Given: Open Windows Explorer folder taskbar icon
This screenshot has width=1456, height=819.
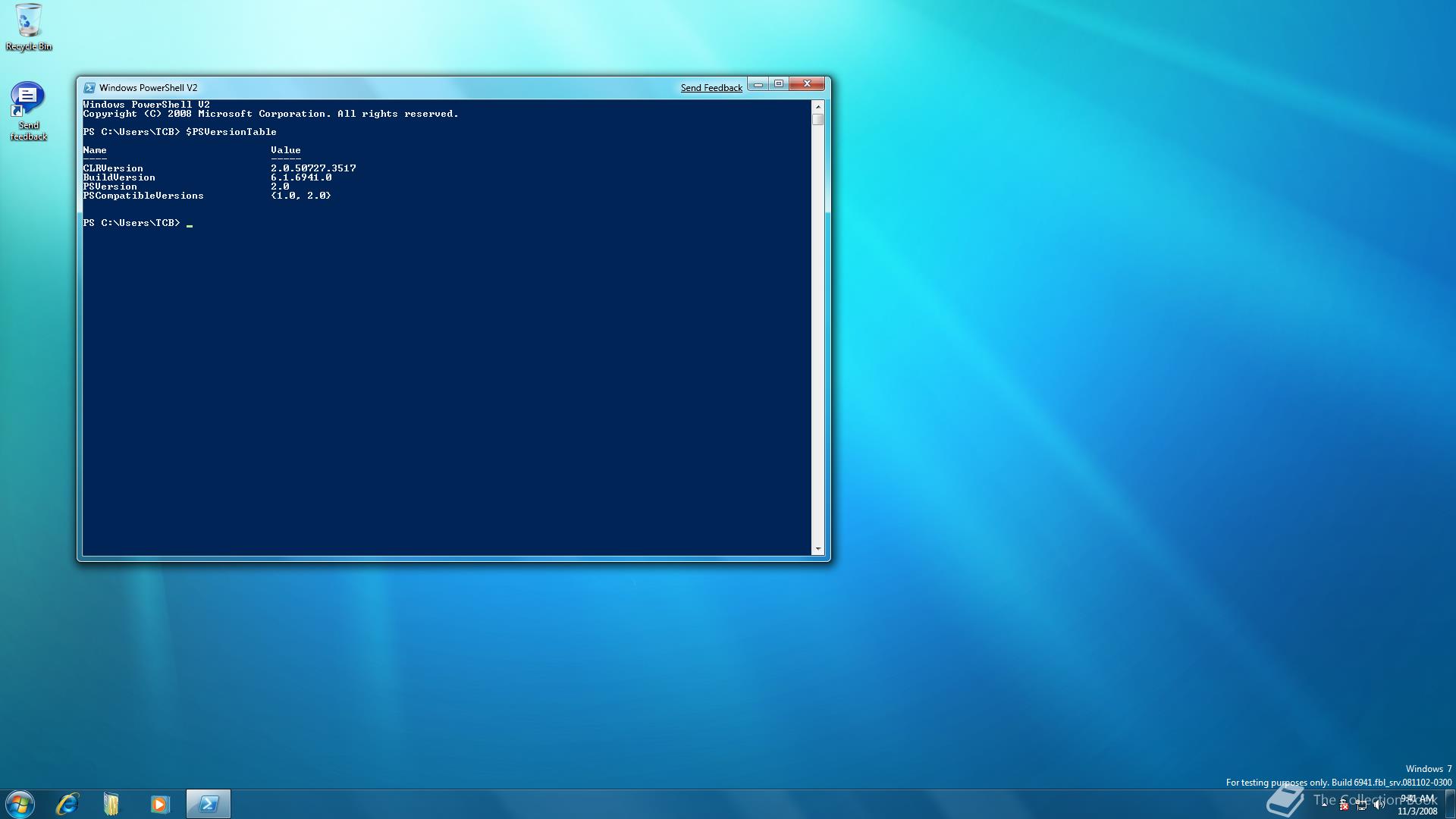Looking at the screenshot, I should [111, 804].
